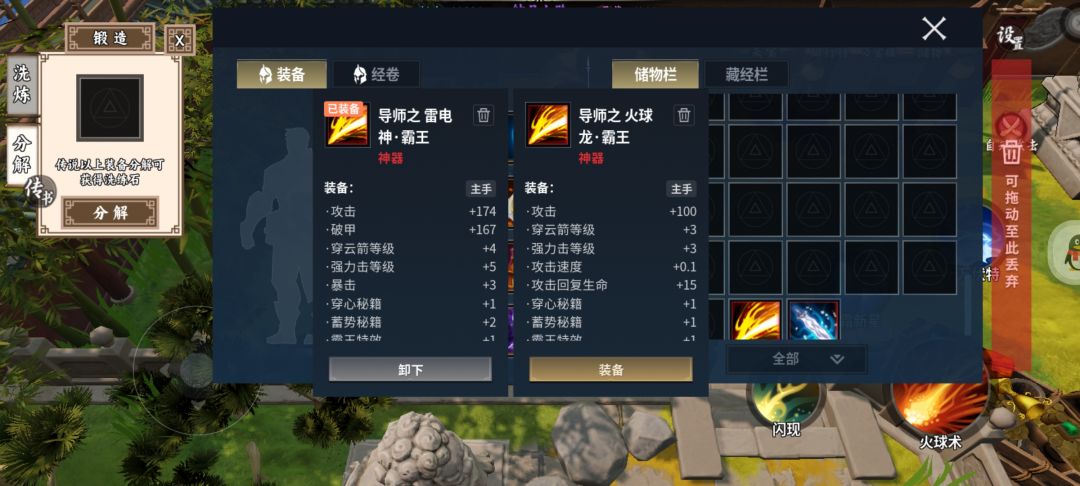Open the 经卷 scrolls tab
Screen dimensions: 1080x486
(x=376, y=74)
